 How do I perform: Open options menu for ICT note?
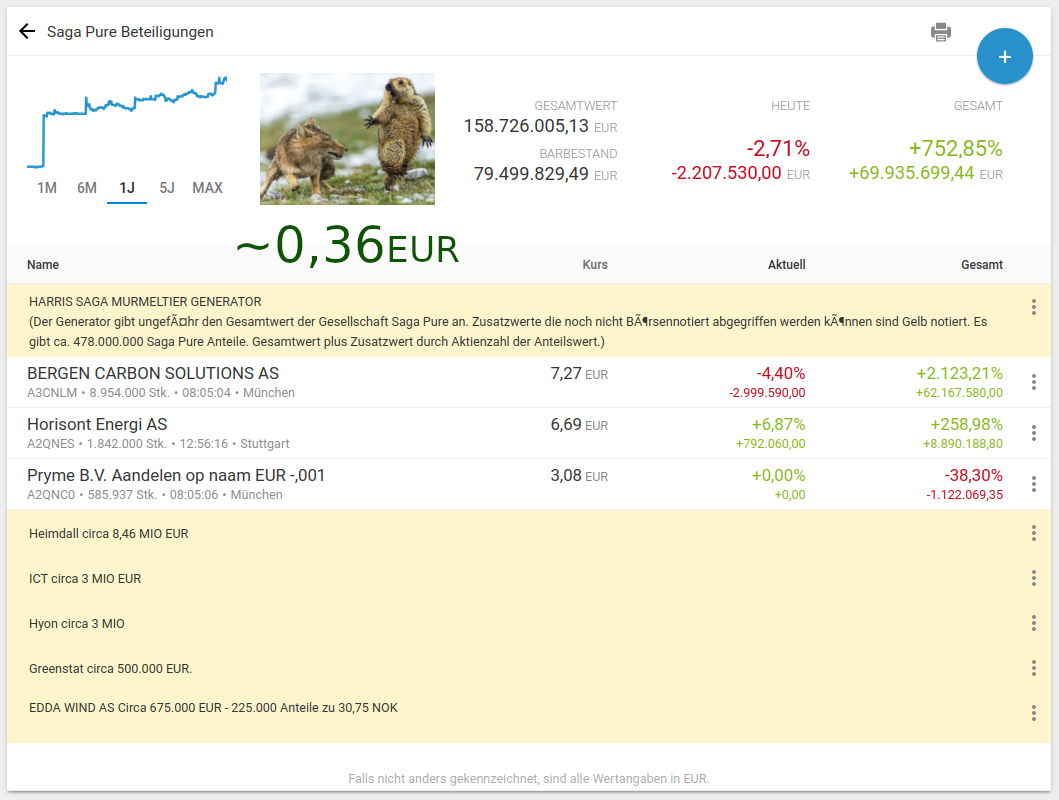(1033, 578)
